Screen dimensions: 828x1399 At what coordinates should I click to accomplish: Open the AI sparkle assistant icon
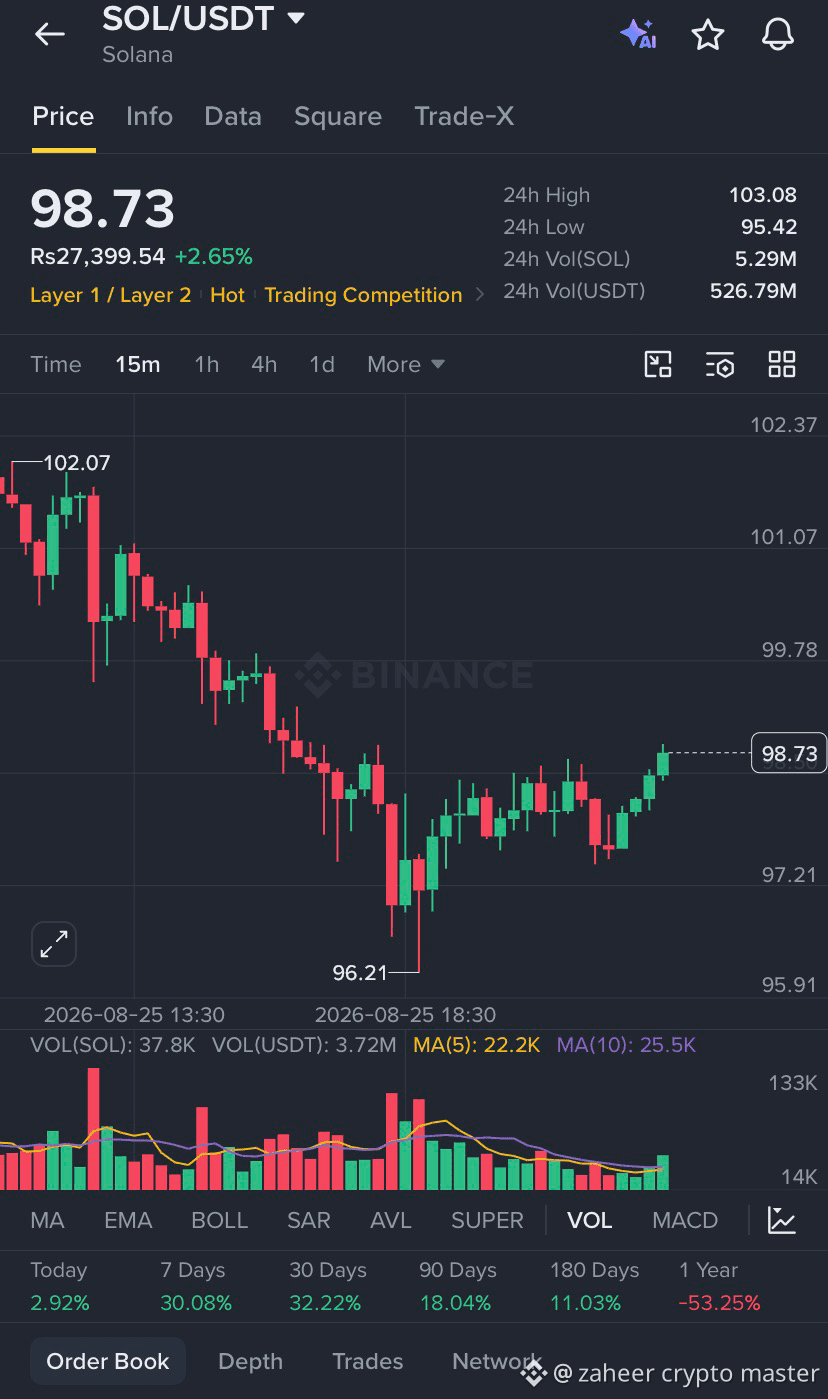[x=638, y=34]
